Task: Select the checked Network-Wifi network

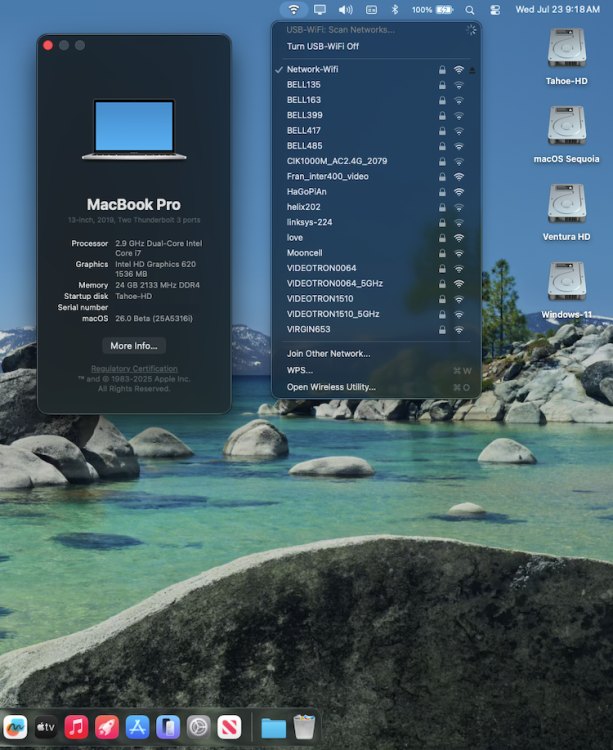Action: 376,69
